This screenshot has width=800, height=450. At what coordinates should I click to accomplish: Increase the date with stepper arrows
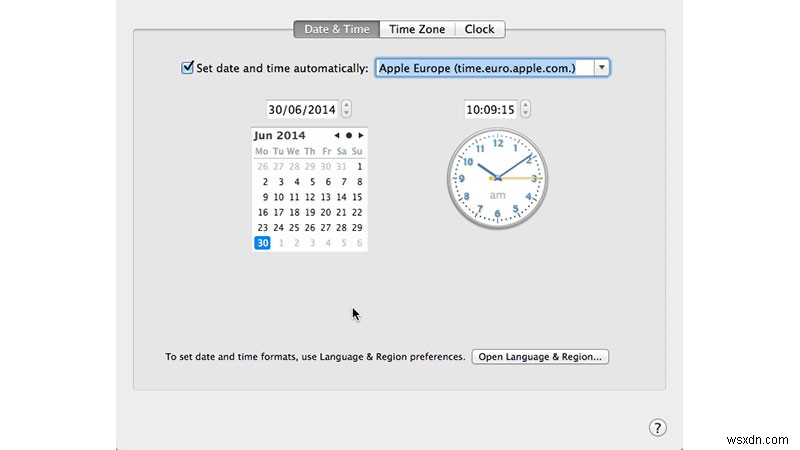pos(346,106)
